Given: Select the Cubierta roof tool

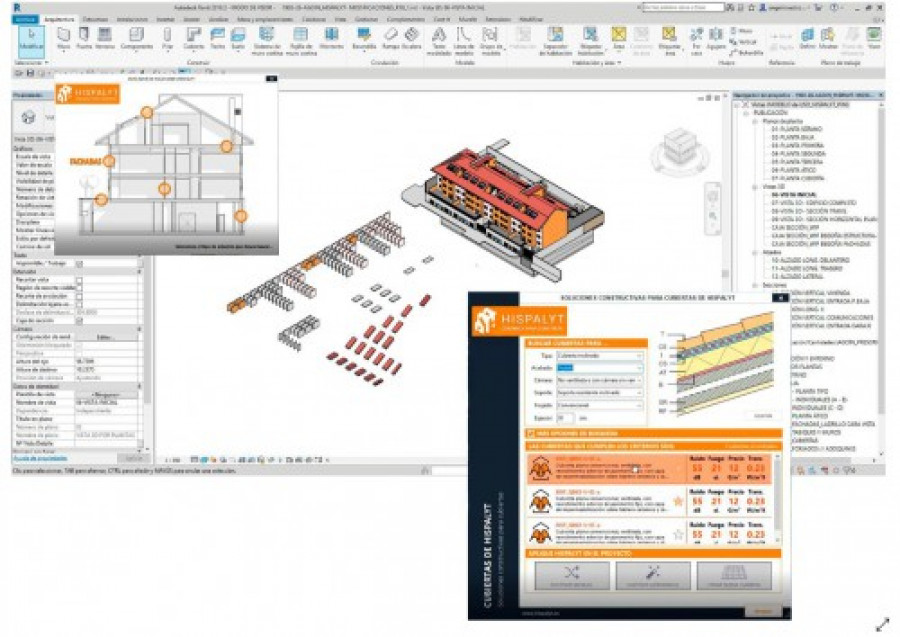Looking at the screenshot, I should point(193,39).
